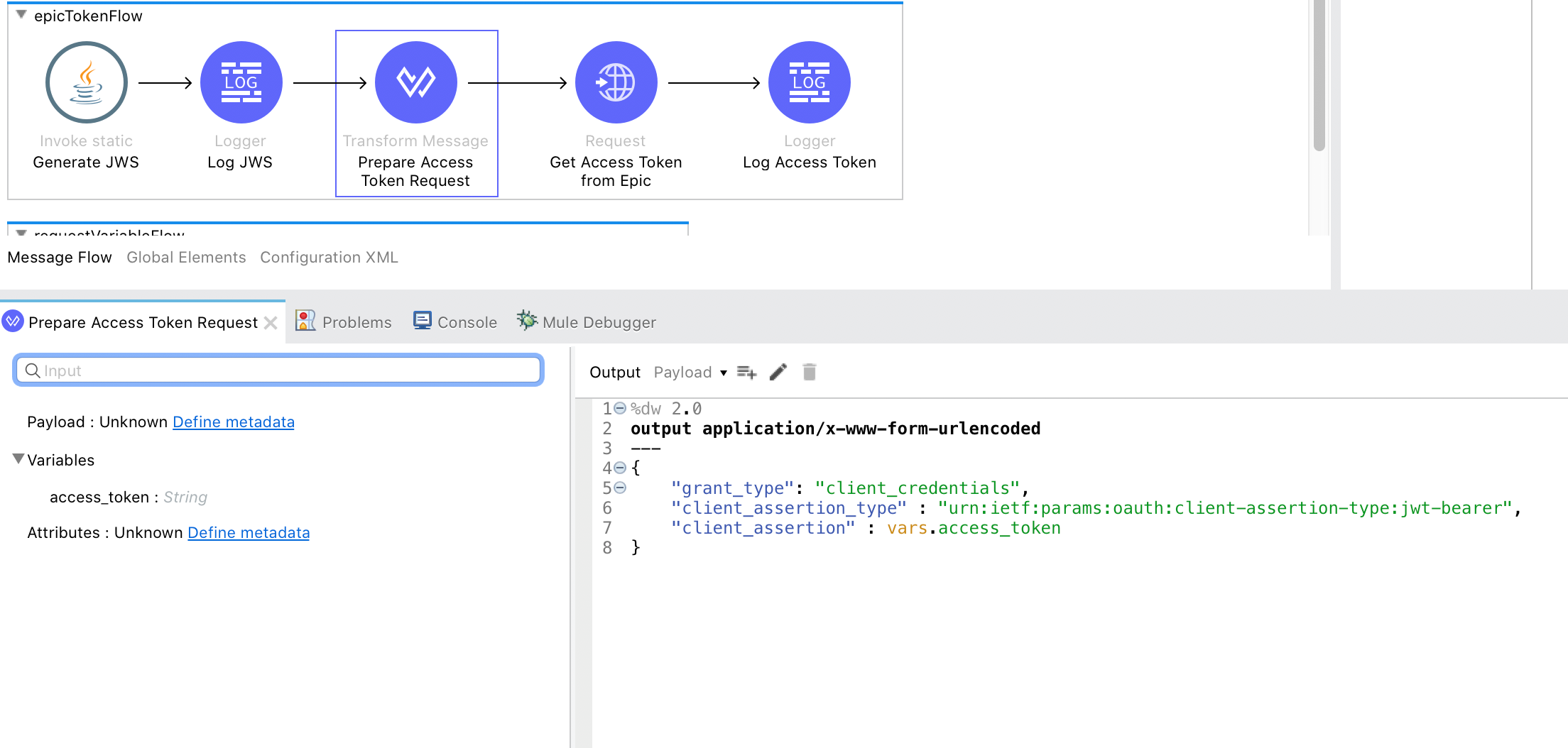The width and height of the screenshot is (1568, 748).
Task: Open the Configuration XML tab
Action: [x=329, y=257]
